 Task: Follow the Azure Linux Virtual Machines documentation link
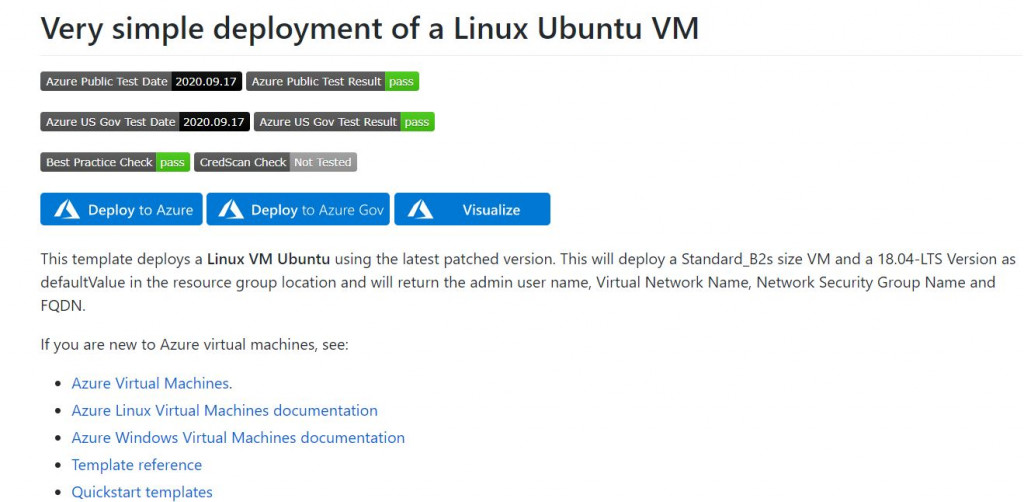click(224, 410)
